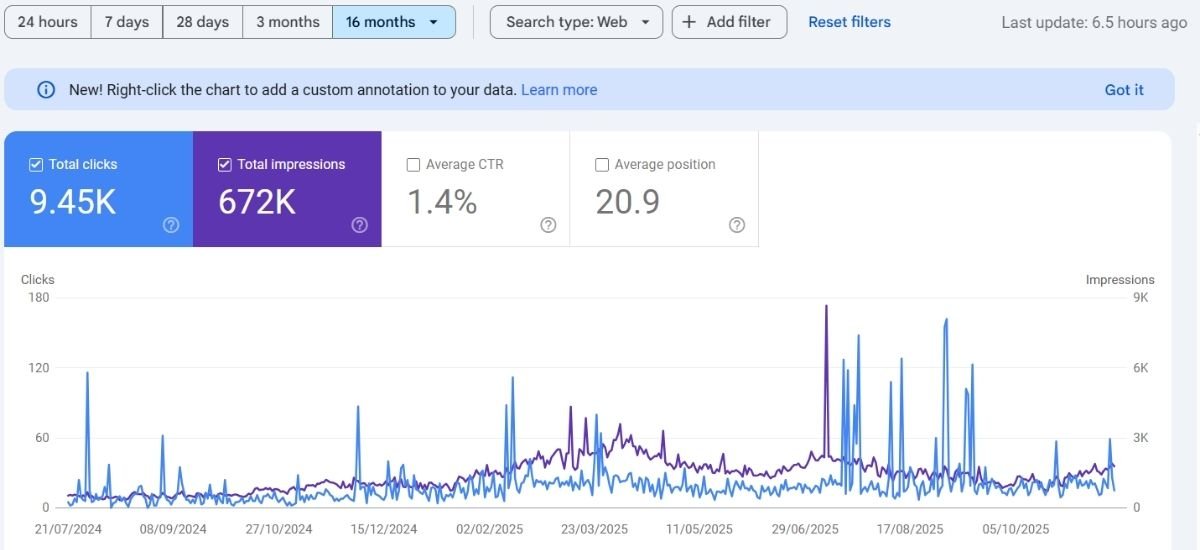Click help icon on Average CTR card
1200x550 pixels.
click(548, 225)
